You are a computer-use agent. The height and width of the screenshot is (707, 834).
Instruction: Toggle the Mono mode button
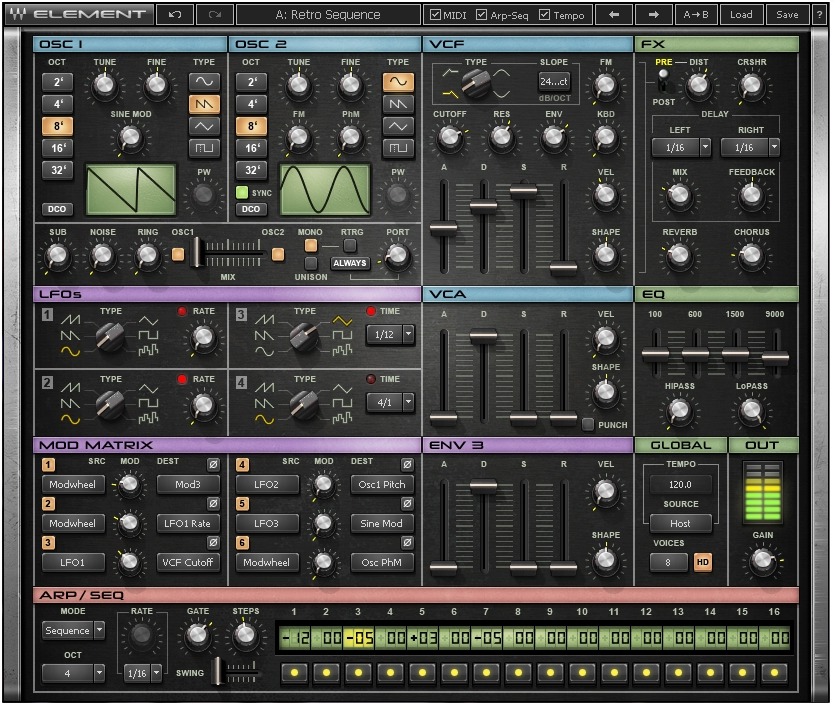311,246
